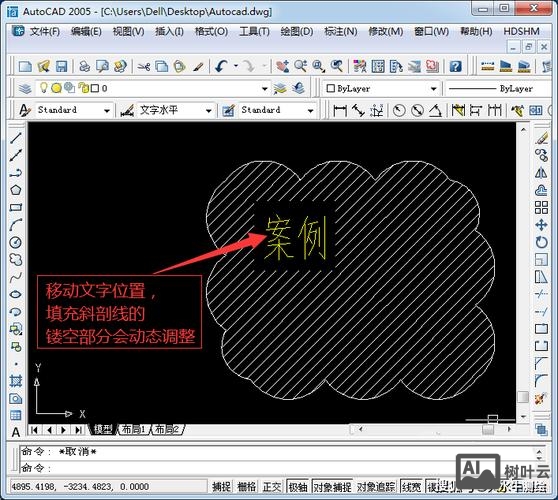Screen dimensions: 558x500
Task: Select the Multiline Text tool
Action: tap(16, 432)
